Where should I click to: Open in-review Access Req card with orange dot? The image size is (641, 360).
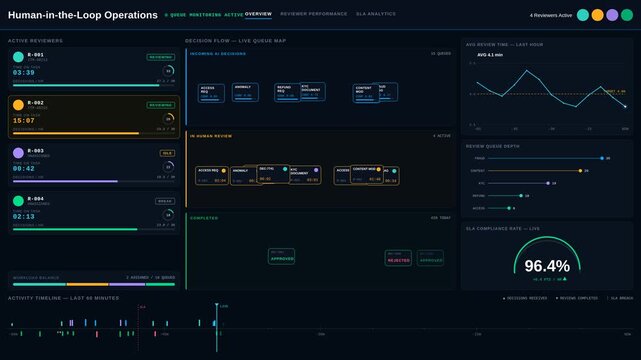[212, 176]
